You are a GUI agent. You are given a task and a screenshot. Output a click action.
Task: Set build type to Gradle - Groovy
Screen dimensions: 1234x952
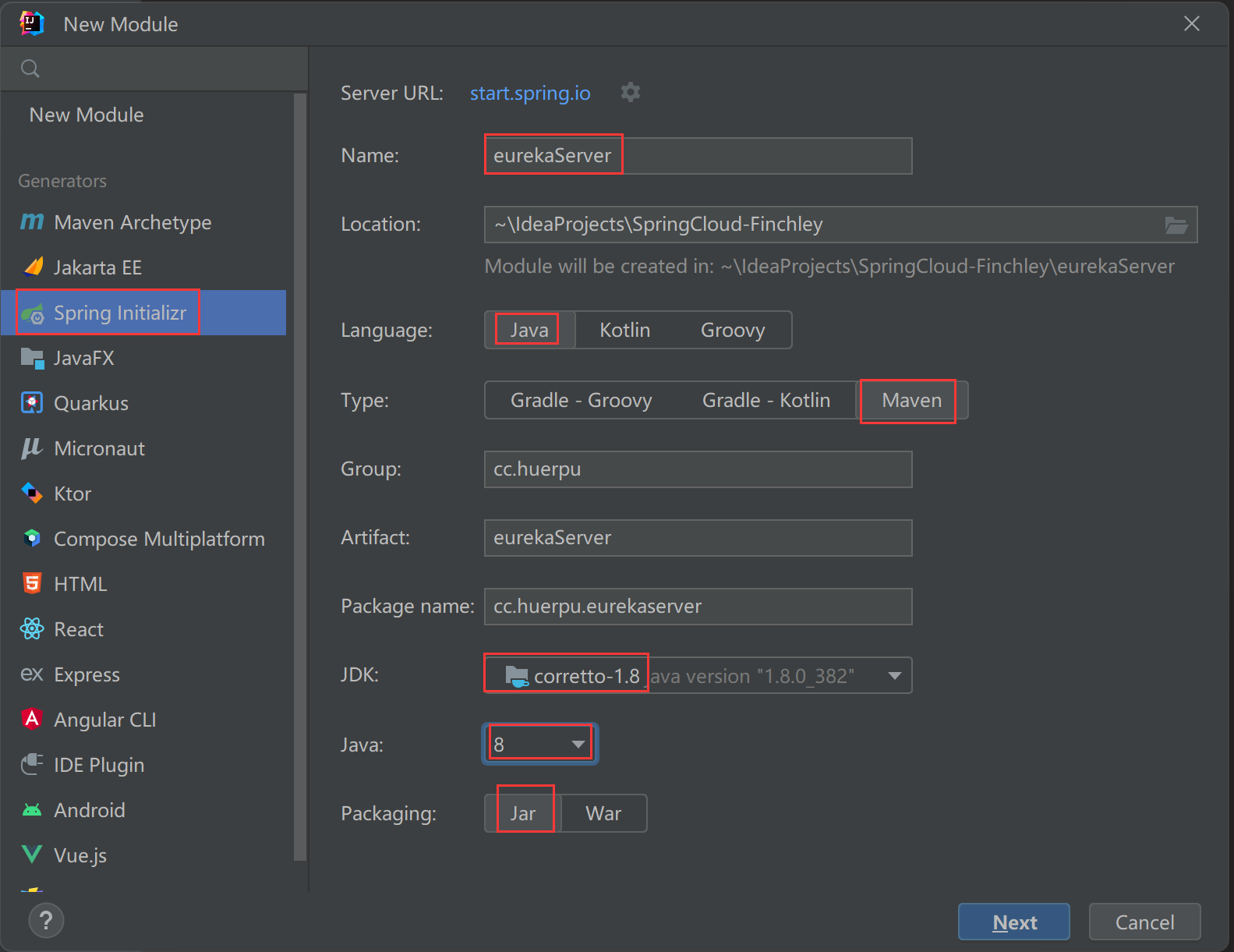pos(581,401)
